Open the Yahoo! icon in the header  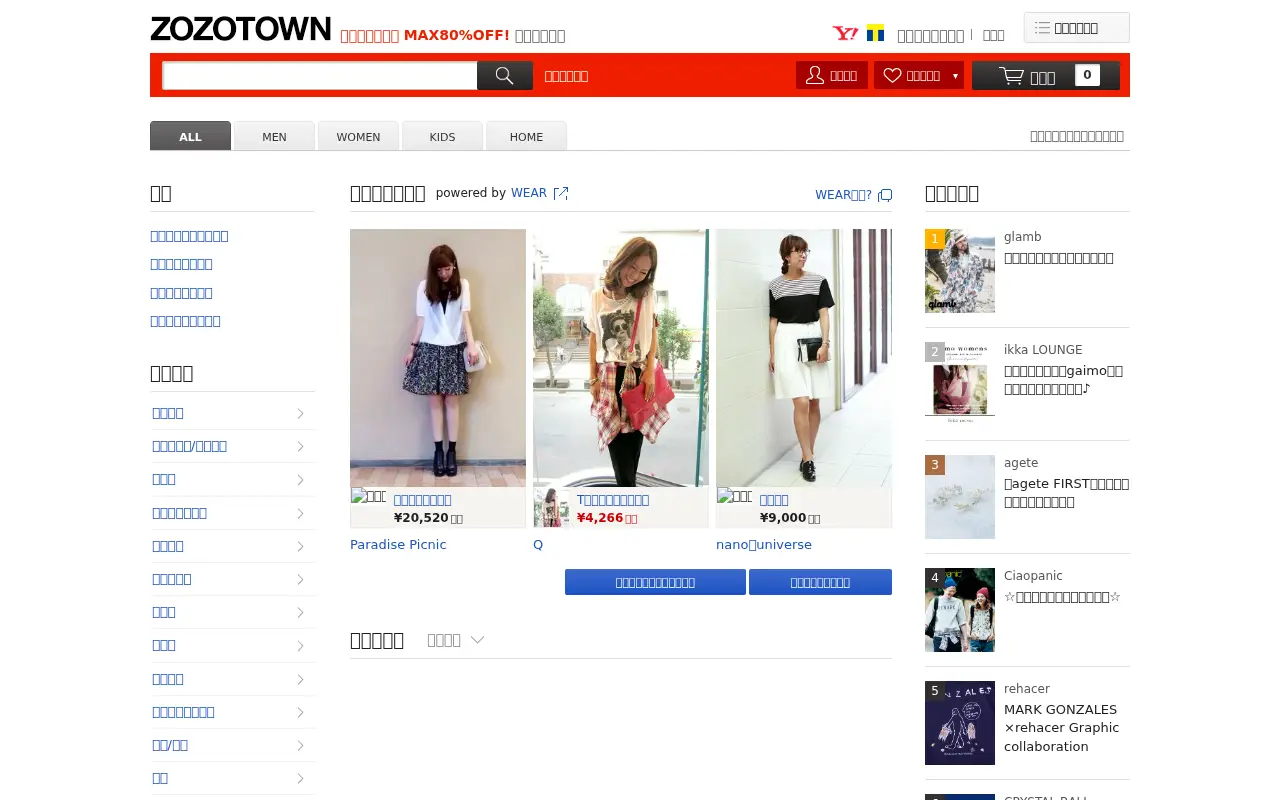(x=845, y=34)
